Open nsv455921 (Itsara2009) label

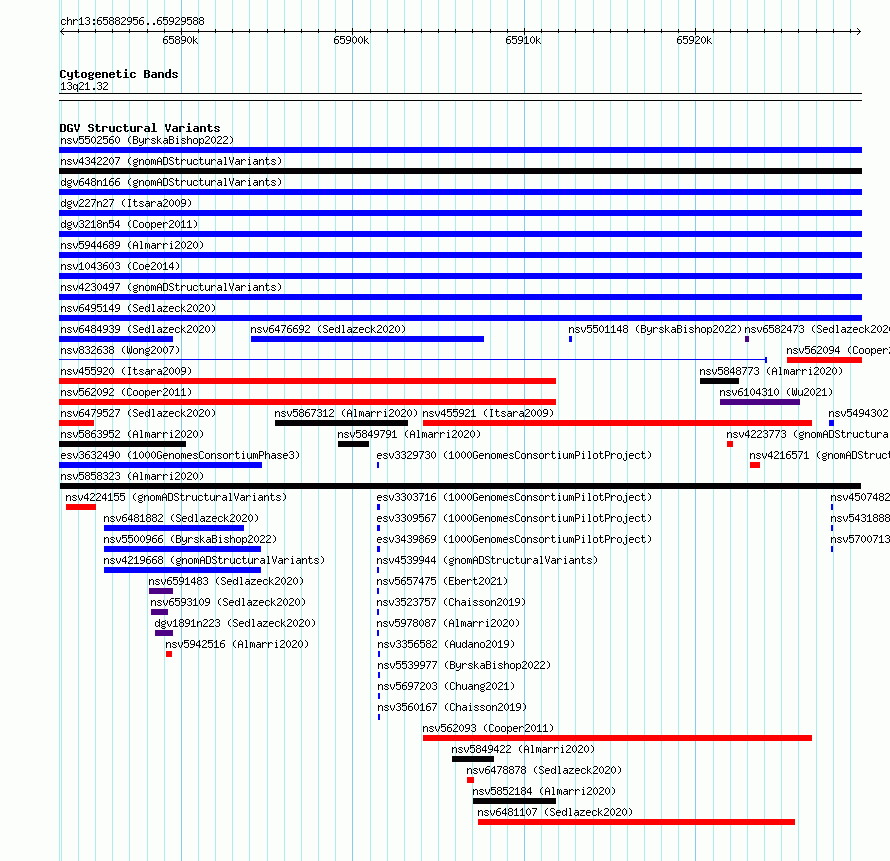(x=488, y=413)
